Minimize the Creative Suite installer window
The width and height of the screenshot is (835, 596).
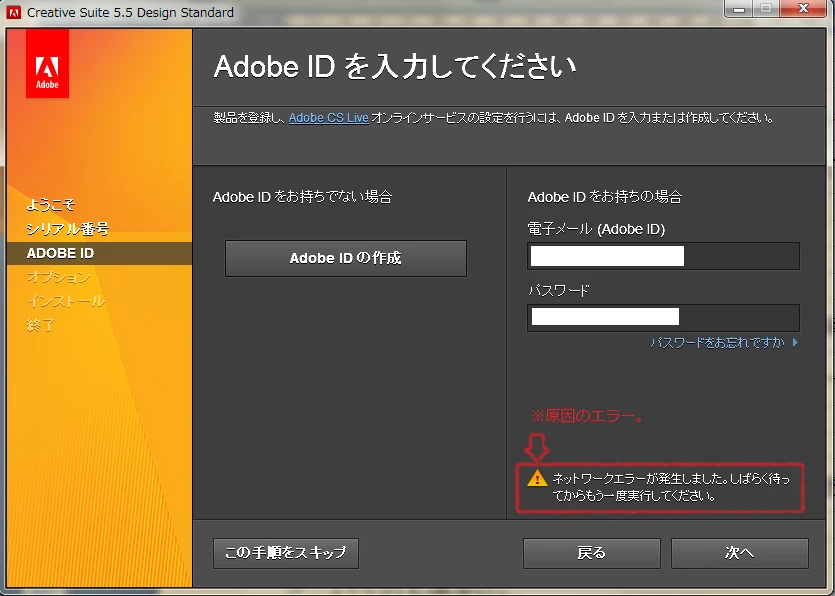[x=739, y=9]
